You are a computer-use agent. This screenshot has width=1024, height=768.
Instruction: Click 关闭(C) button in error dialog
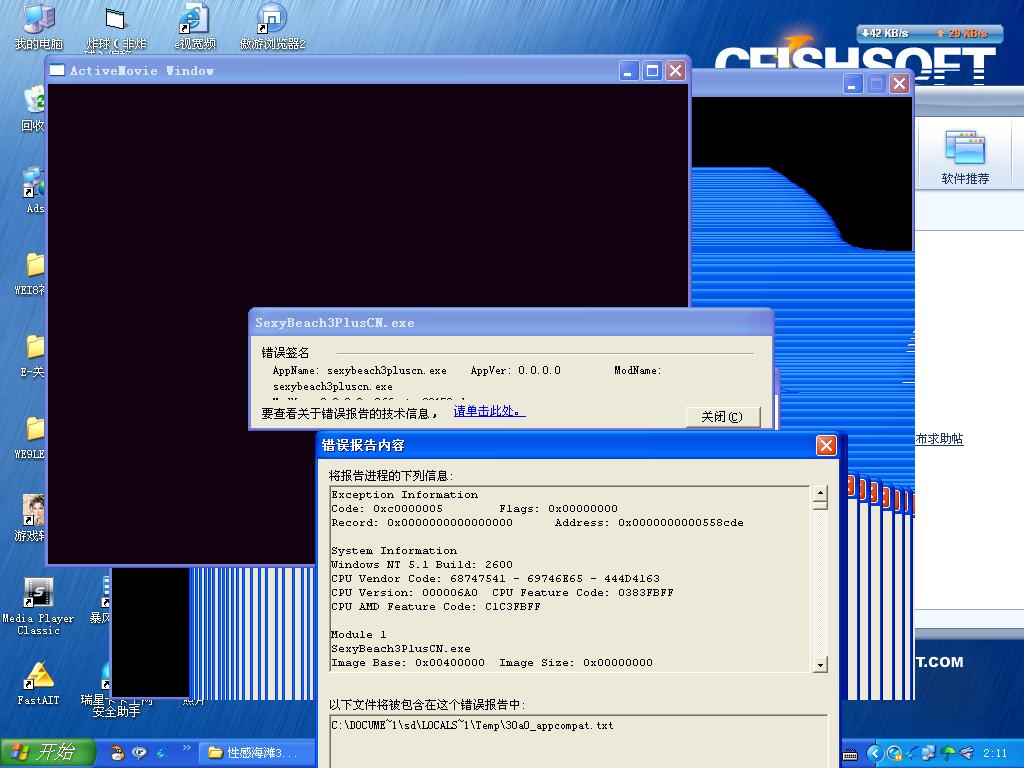(723, 417)
